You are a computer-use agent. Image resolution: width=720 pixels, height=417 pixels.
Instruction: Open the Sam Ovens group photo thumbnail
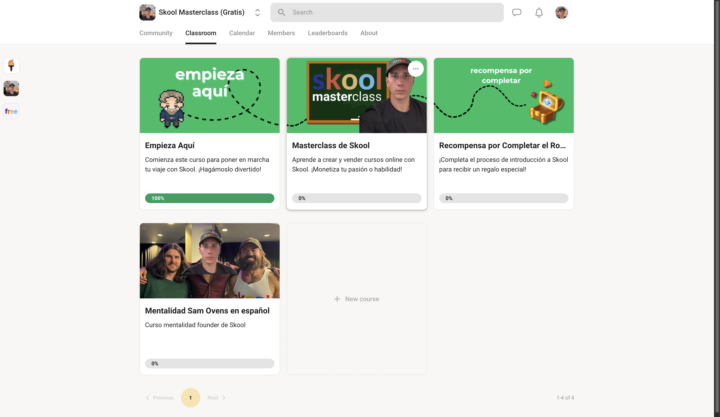point(209,260)
